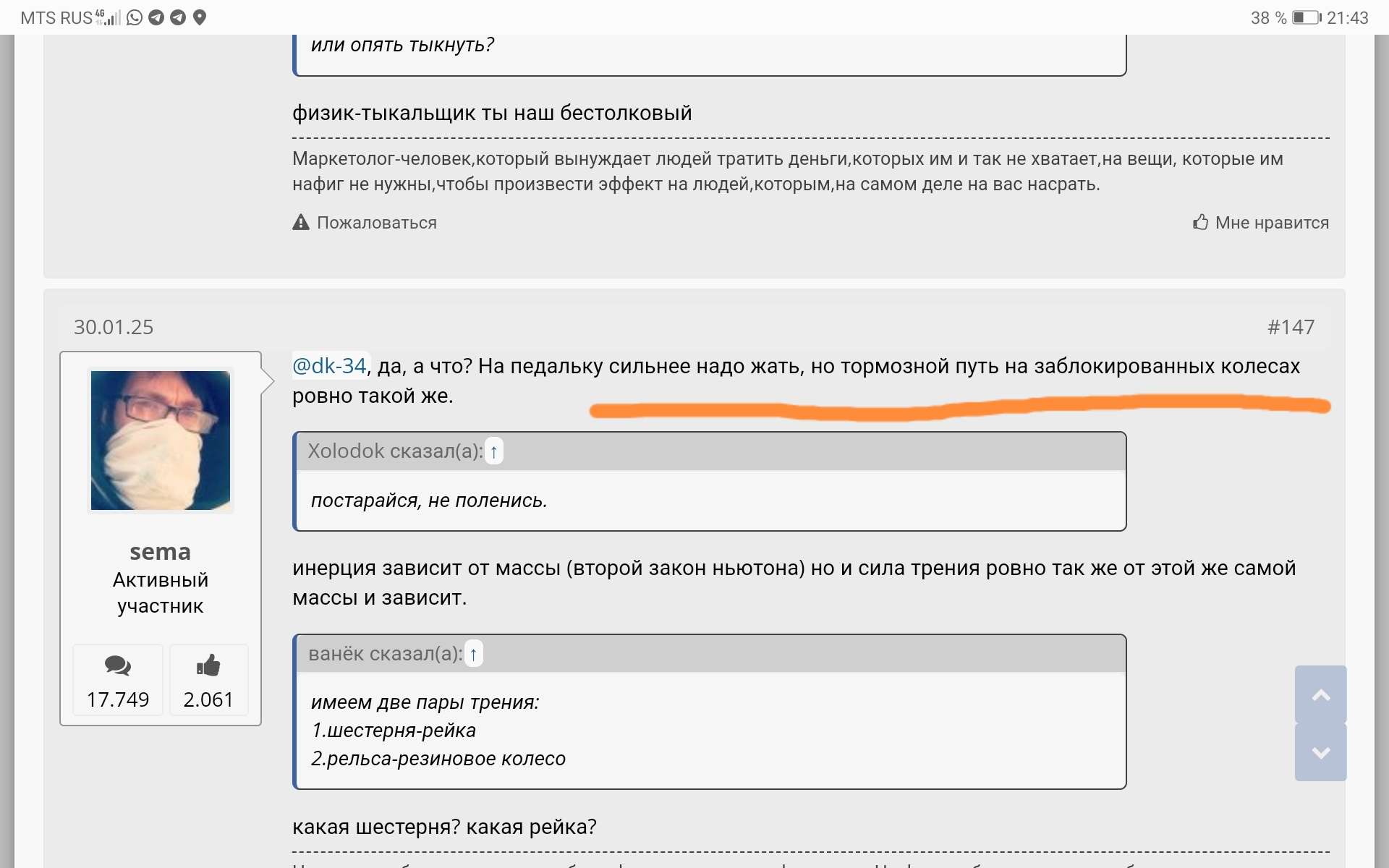The height and width of the screenshot is (868, 1389).
Task: Jump to Xolodok's original quoted post arrow
Action: pos(493,452)
